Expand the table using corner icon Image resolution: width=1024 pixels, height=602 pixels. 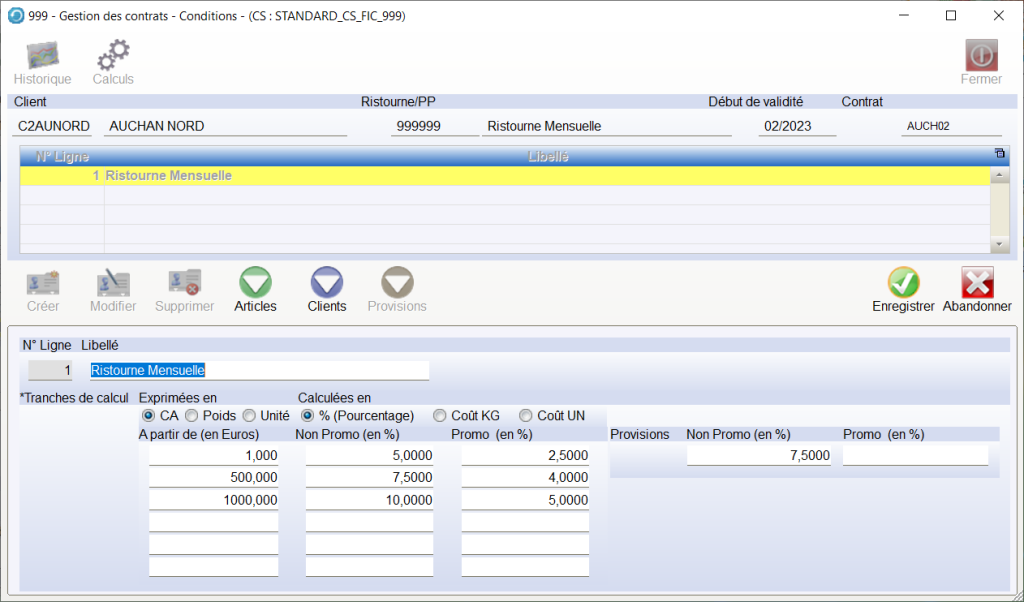pyautogui.click(x=999, y=153)
